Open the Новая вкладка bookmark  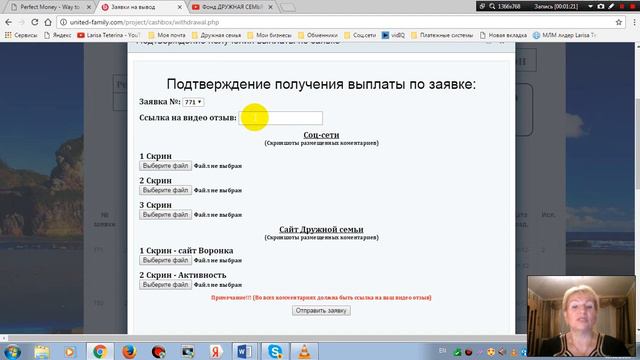[503, 36]
